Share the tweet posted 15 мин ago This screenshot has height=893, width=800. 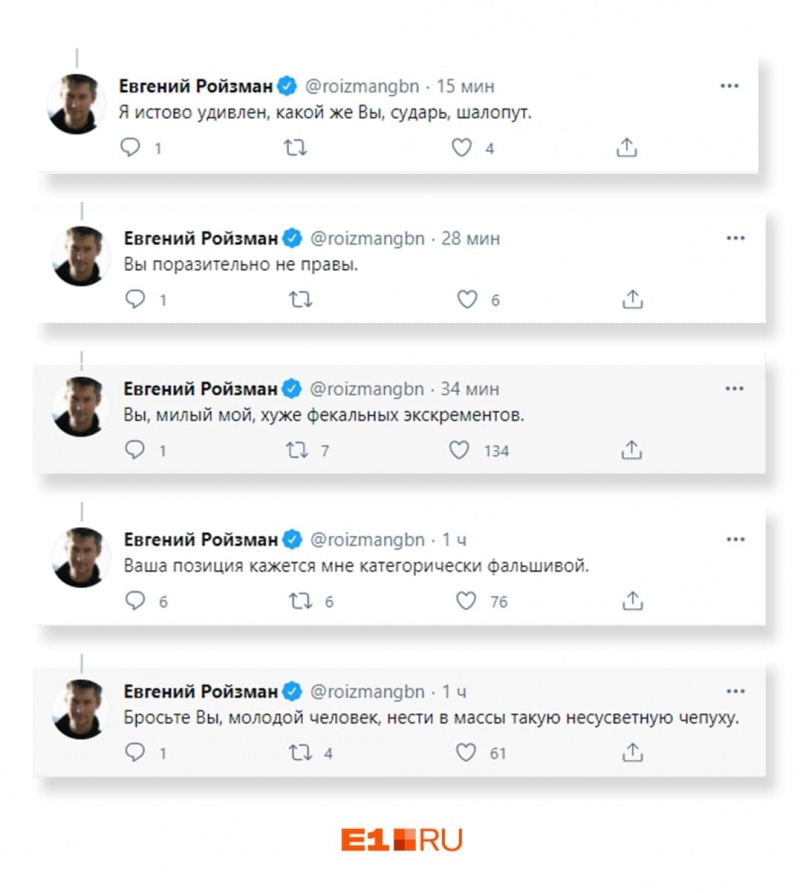626,148
